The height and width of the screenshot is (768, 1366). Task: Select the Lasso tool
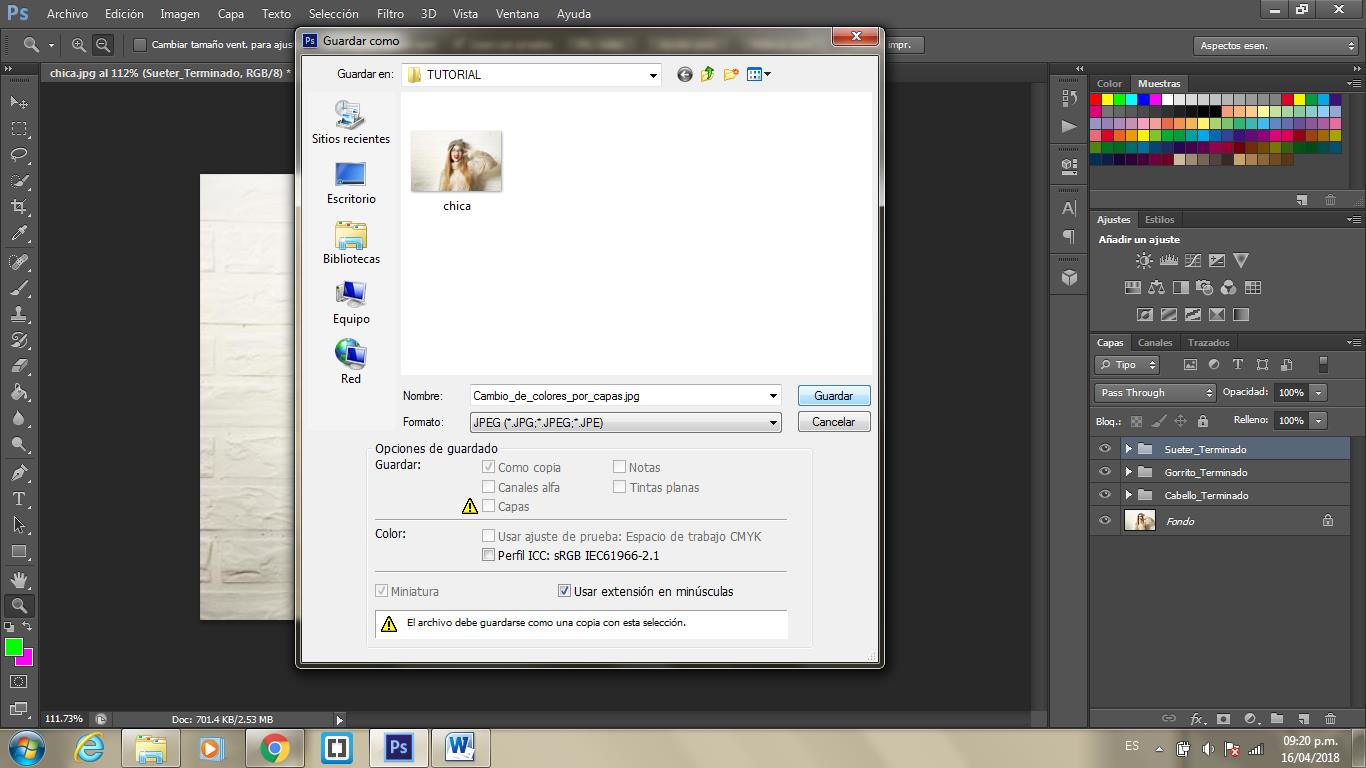tap(19, 155)
